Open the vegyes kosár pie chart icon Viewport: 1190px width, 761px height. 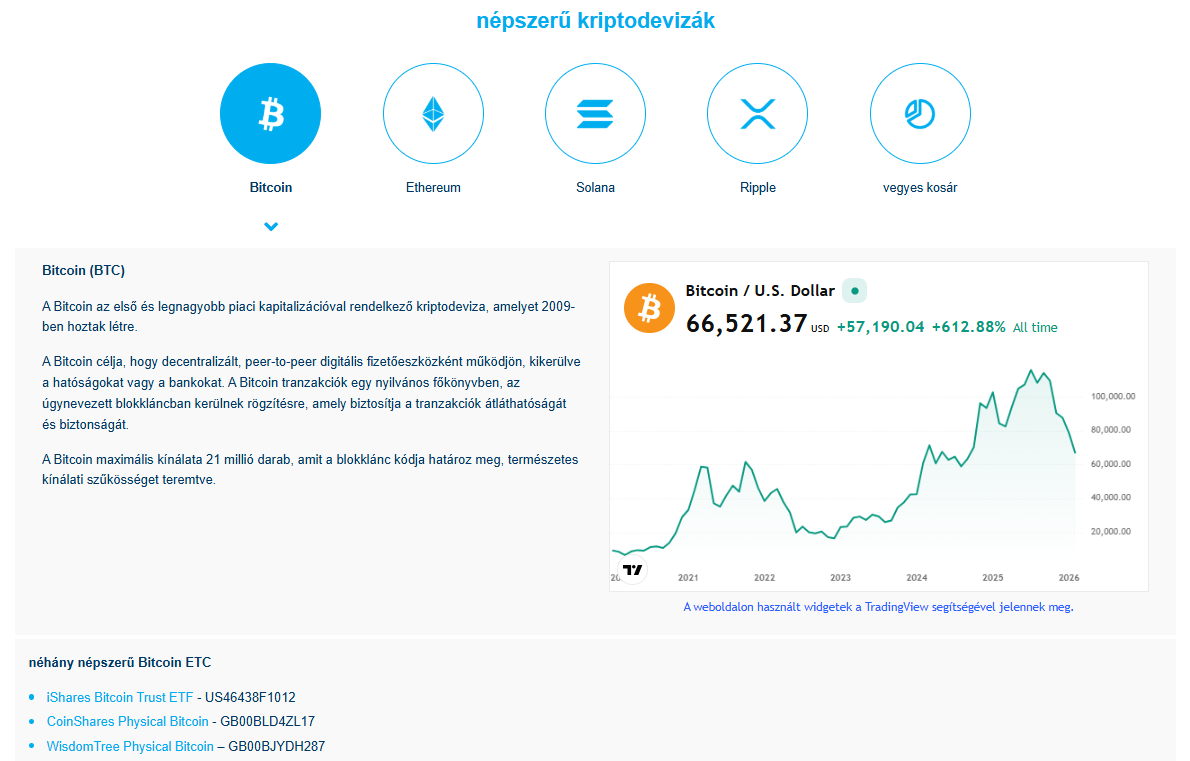click(919, 114)
